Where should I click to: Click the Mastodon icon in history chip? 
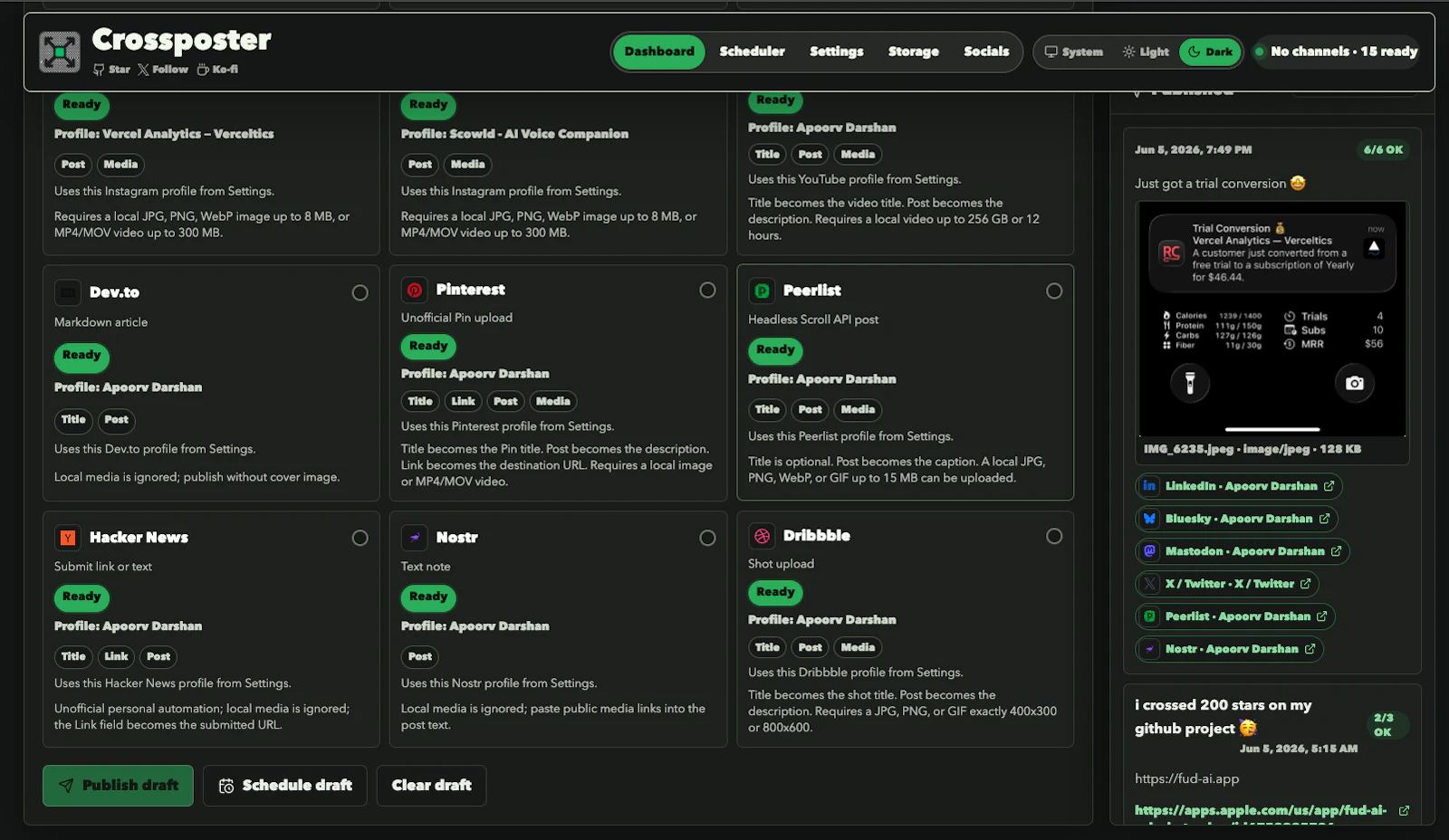pos(1149,551)
